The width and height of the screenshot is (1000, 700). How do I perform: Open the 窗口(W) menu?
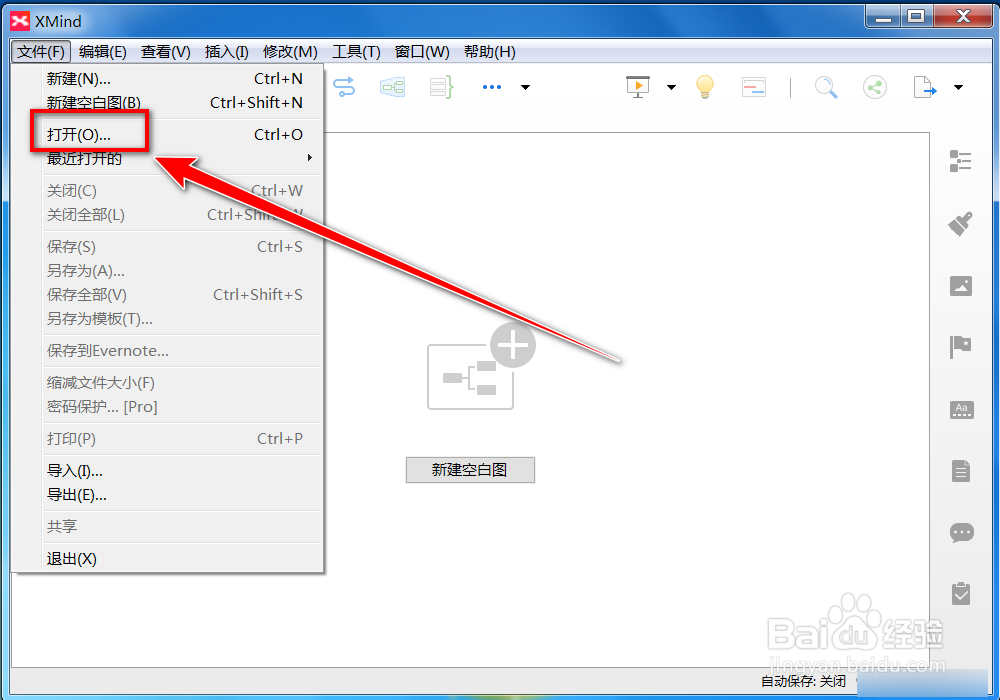422,52
